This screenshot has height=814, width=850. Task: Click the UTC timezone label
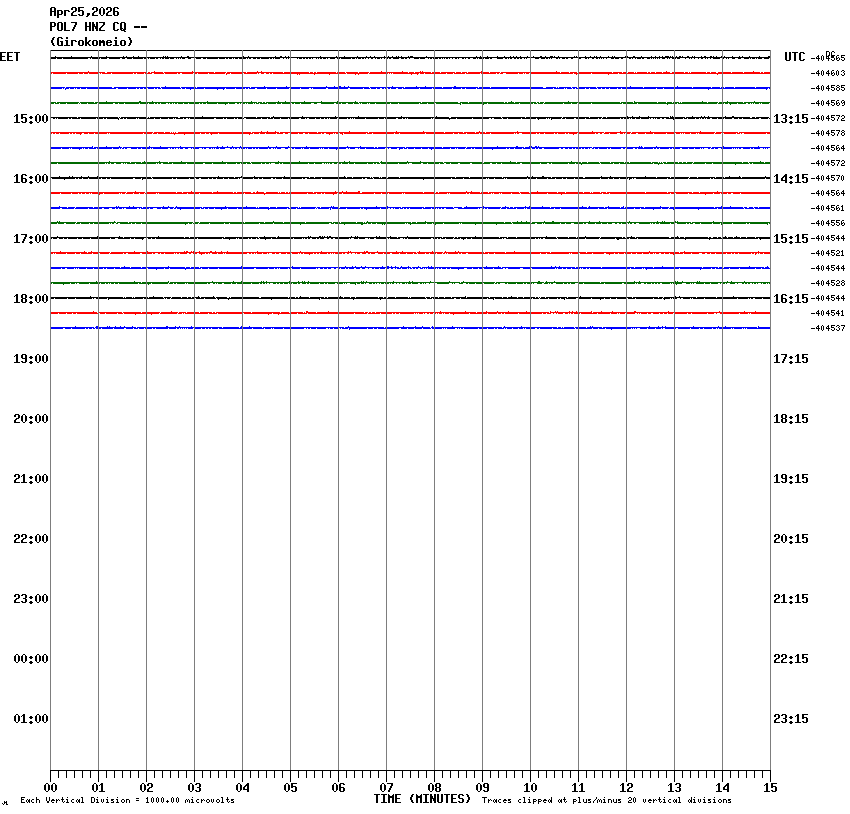(794, 57)
